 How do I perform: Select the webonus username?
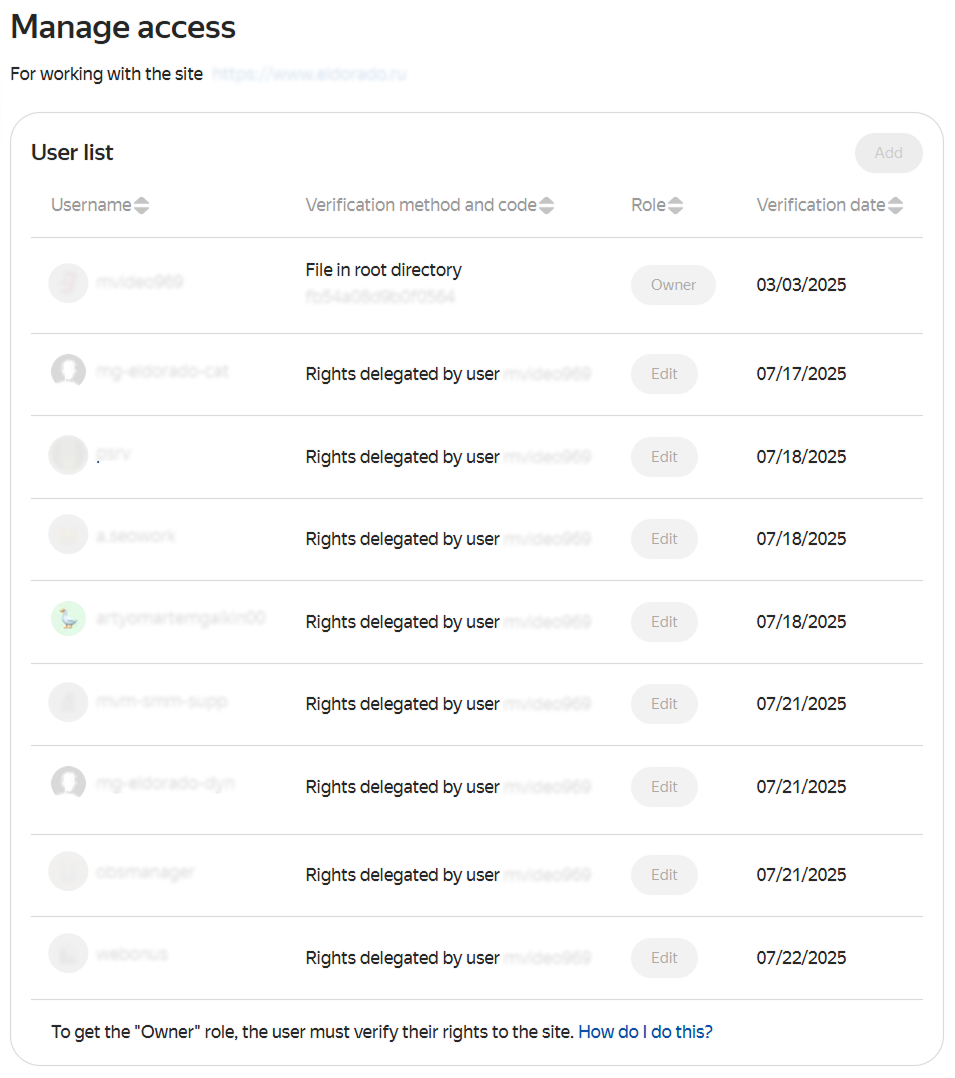click(x=132, y=954)
